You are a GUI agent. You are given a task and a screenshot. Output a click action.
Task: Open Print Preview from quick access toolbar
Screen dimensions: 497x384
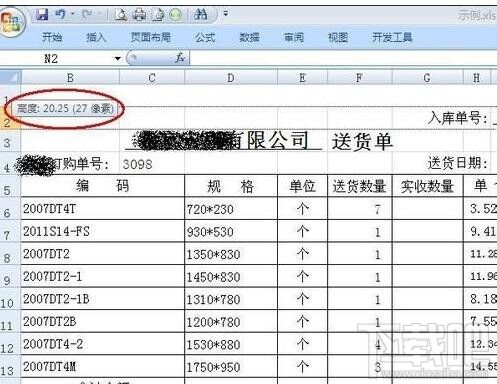tap(121, 15)
